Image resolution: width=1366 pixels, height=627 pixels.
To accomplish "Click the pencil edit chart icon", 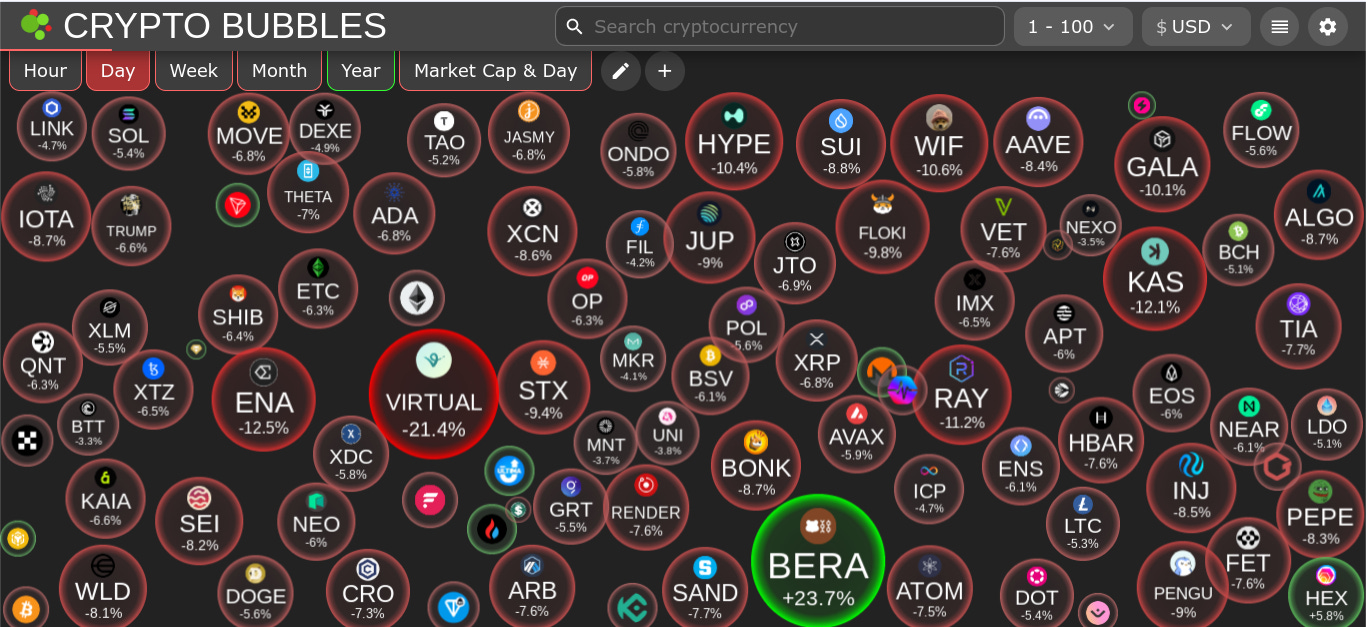I will pyautogui.click(x=621, y=71).
